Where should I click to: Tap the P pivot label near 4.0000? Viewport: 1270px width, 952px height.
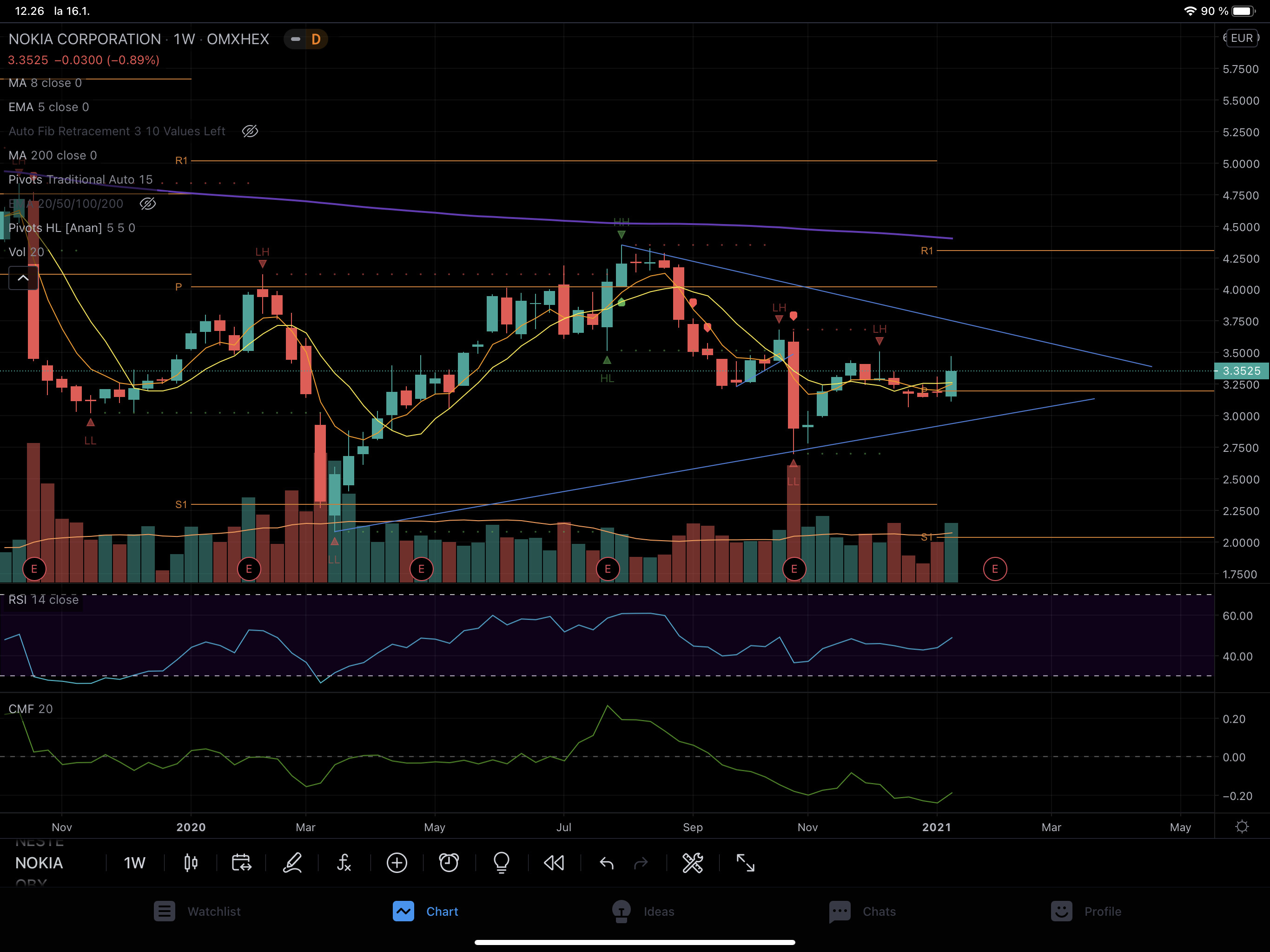point(179,286)
